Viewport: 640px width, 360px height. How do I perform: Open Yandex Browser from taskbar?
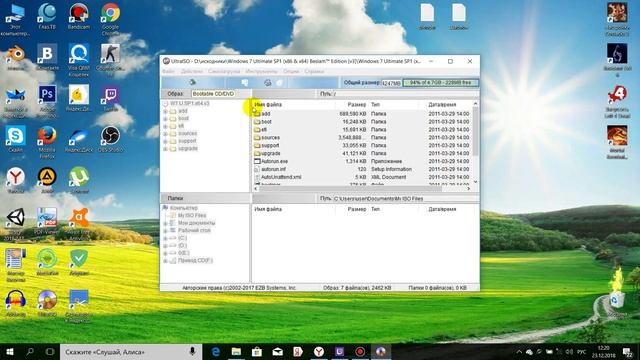[319, 352]
